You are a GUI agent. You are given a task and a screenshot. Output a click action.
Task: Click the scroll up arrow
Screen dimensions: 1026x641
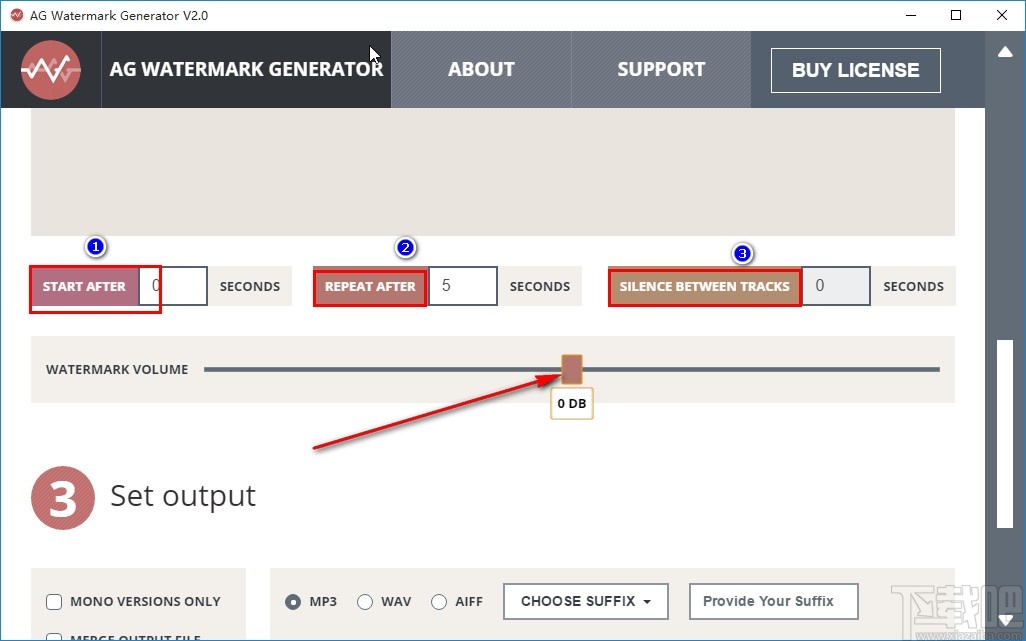point(1005,52)
